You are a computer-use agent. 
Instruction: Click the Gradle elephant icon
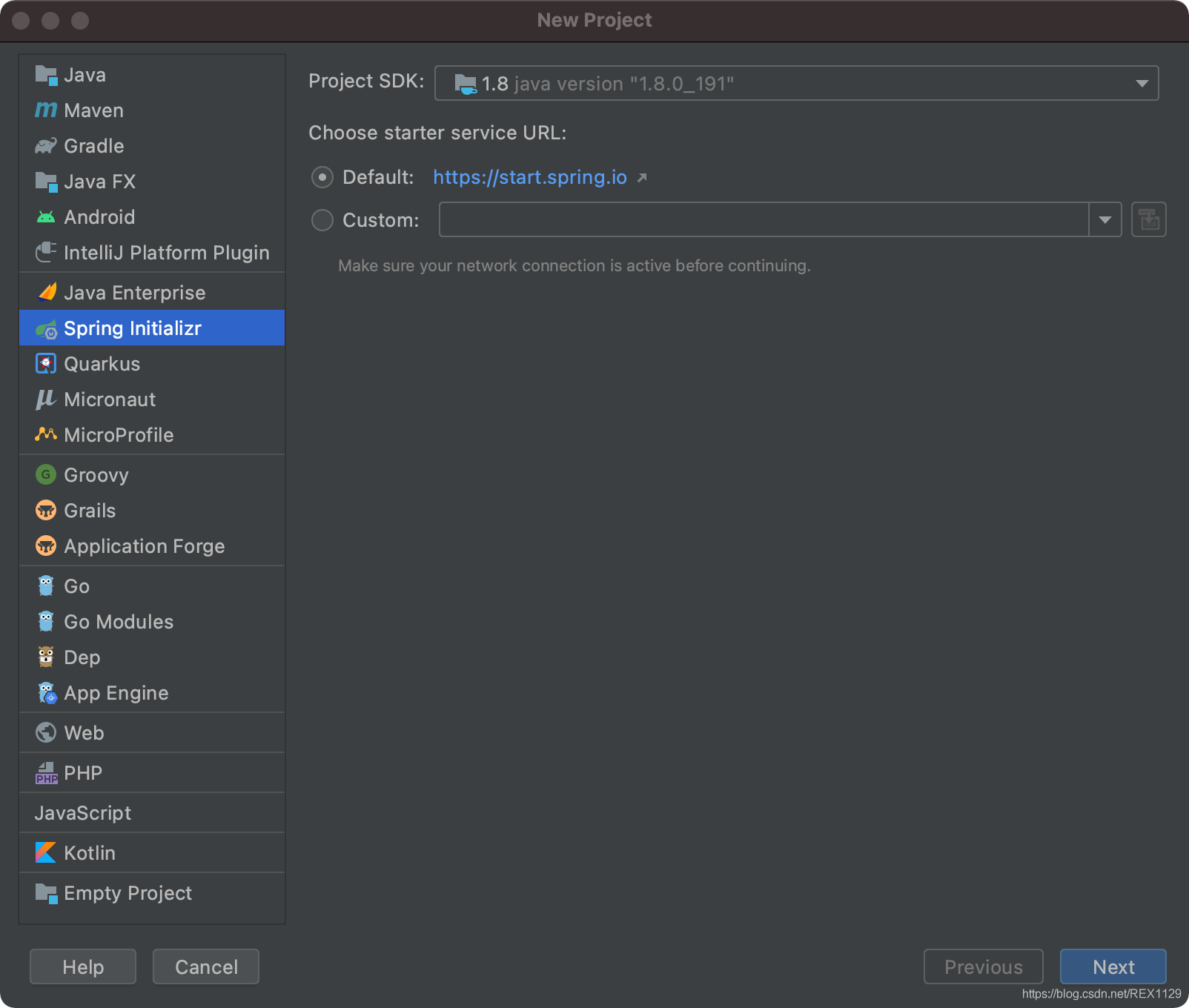(46, 146)
